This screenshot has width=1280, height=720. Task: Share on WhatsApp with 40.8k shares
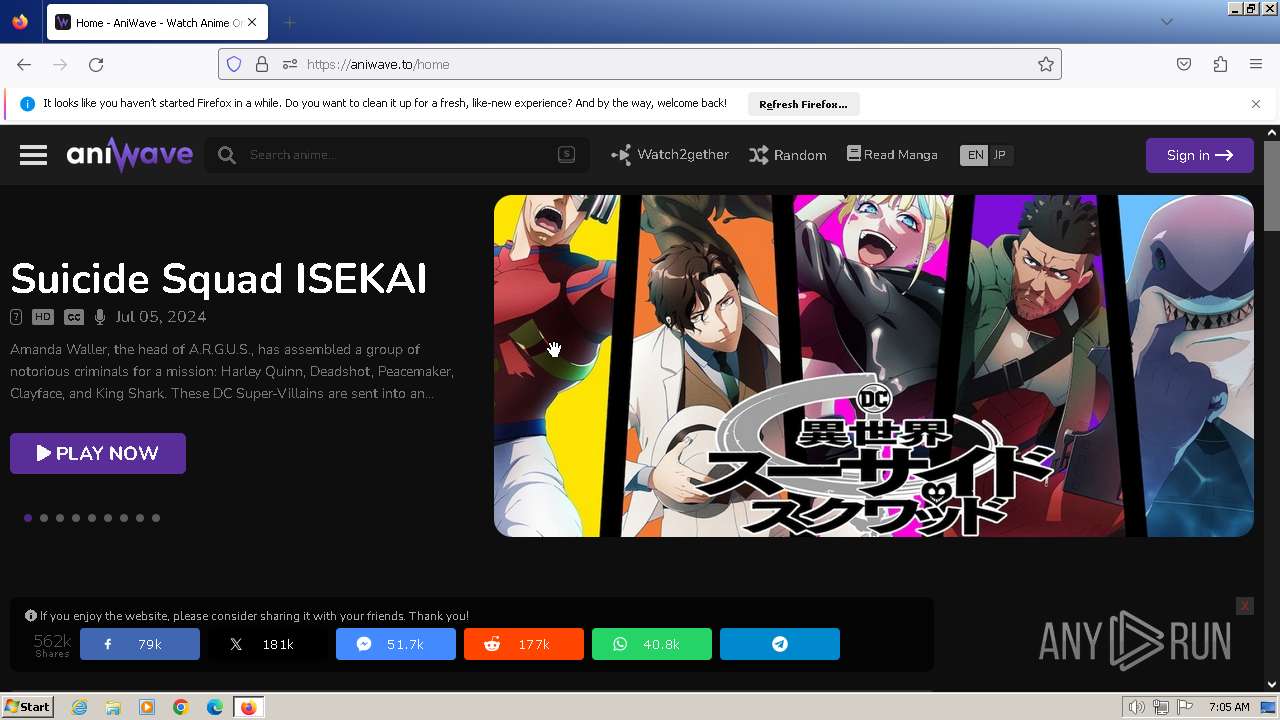(x=652, y=644)
